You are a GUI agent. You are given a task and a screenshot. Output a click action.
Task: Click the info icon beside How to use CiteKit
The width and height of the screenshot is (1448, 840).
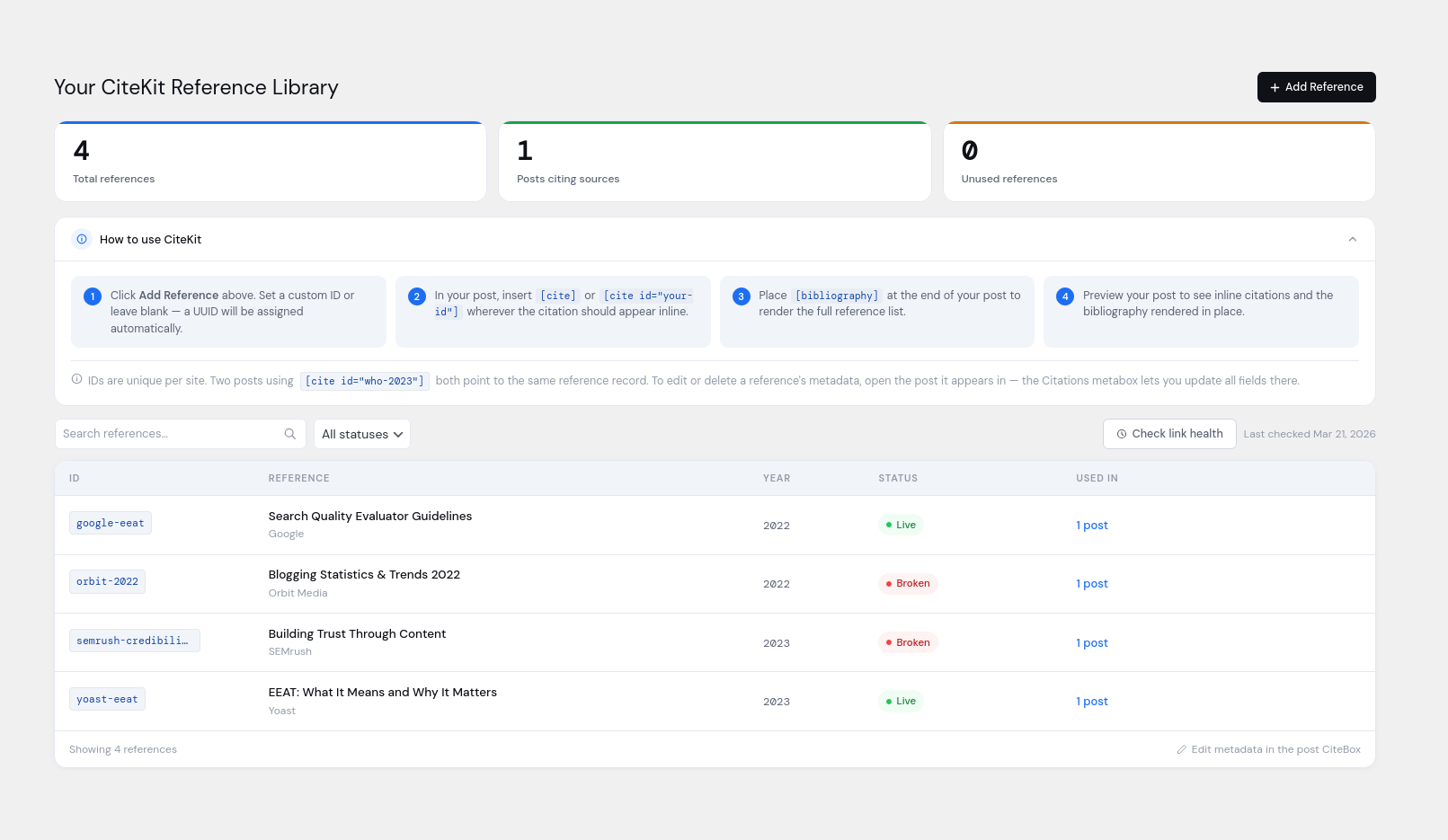[x=82, y=239]
